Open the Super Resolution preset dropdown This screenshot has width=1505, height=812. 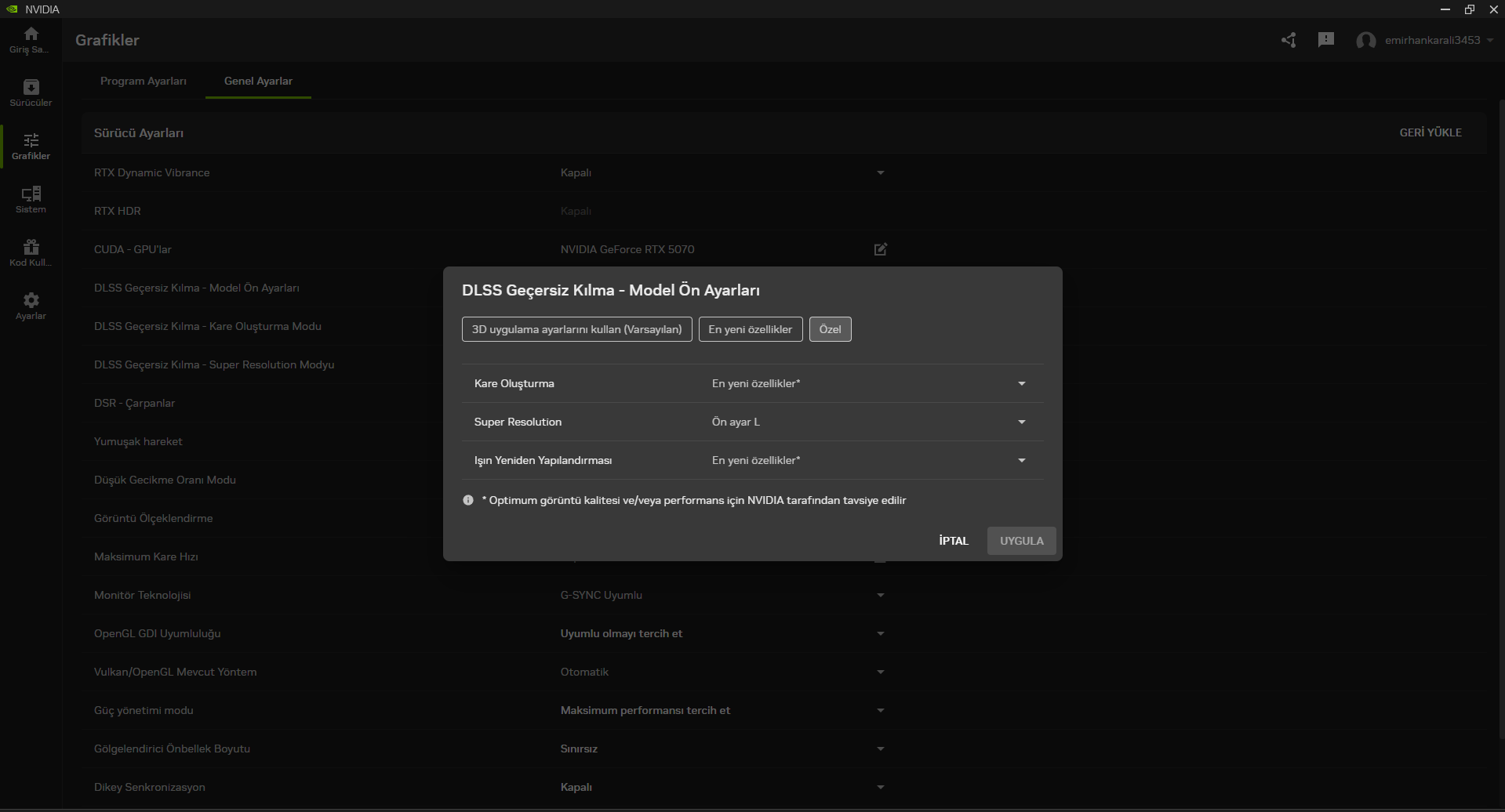(1022, 422)
